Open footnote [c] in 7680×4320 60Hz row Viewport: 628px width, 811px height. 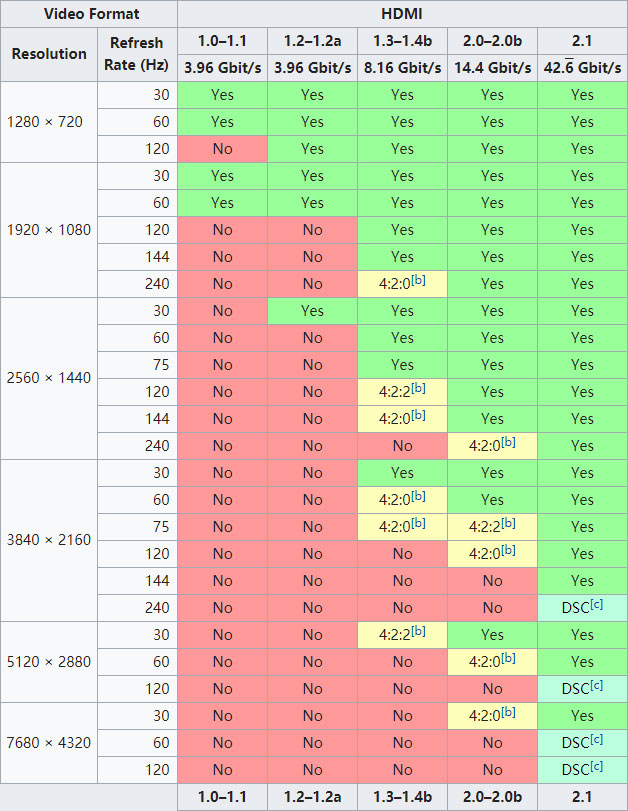click(596, 739)
